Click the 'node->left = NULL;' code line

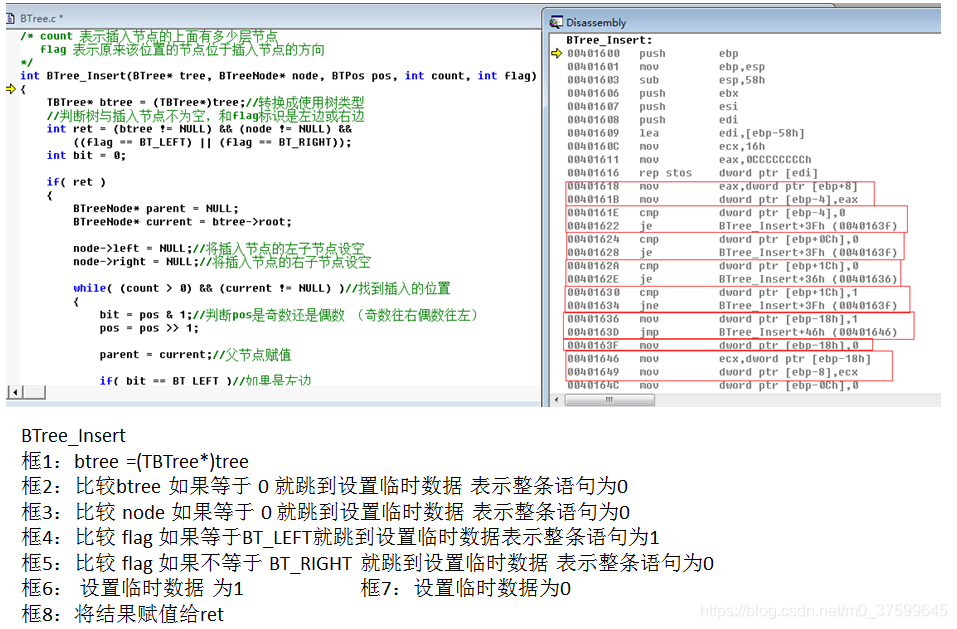tap(218, 248)
